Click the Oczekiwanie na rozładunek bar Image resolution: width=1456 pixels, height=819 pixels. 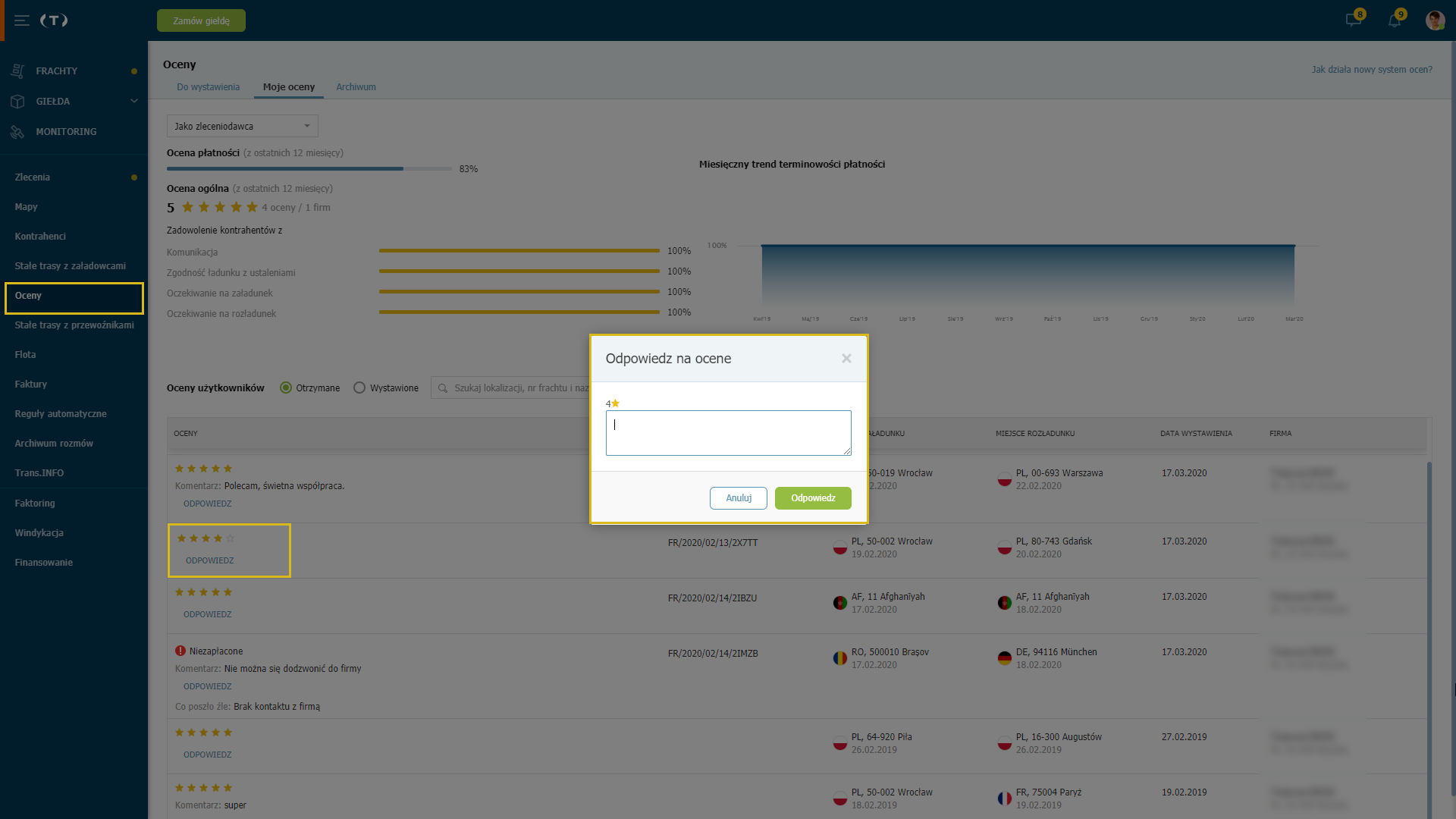point(519,312)
